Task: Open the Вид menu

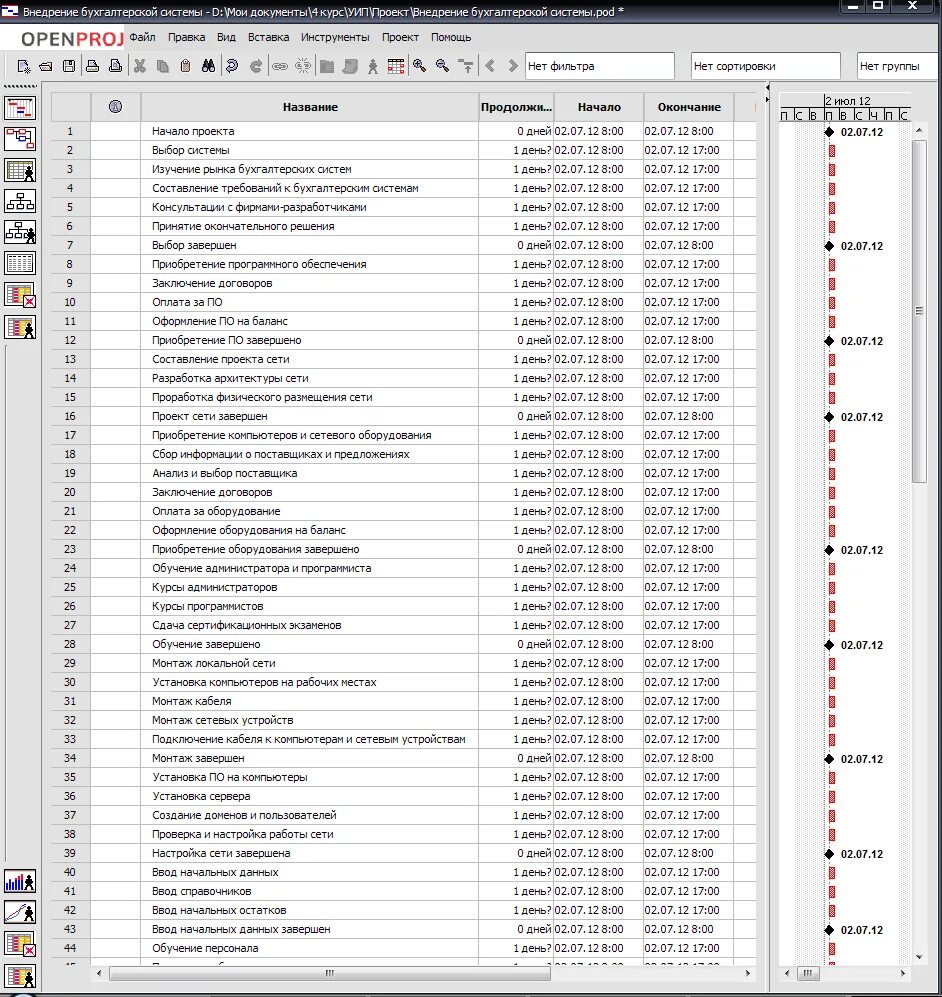Action: click(x=226, y=37)
